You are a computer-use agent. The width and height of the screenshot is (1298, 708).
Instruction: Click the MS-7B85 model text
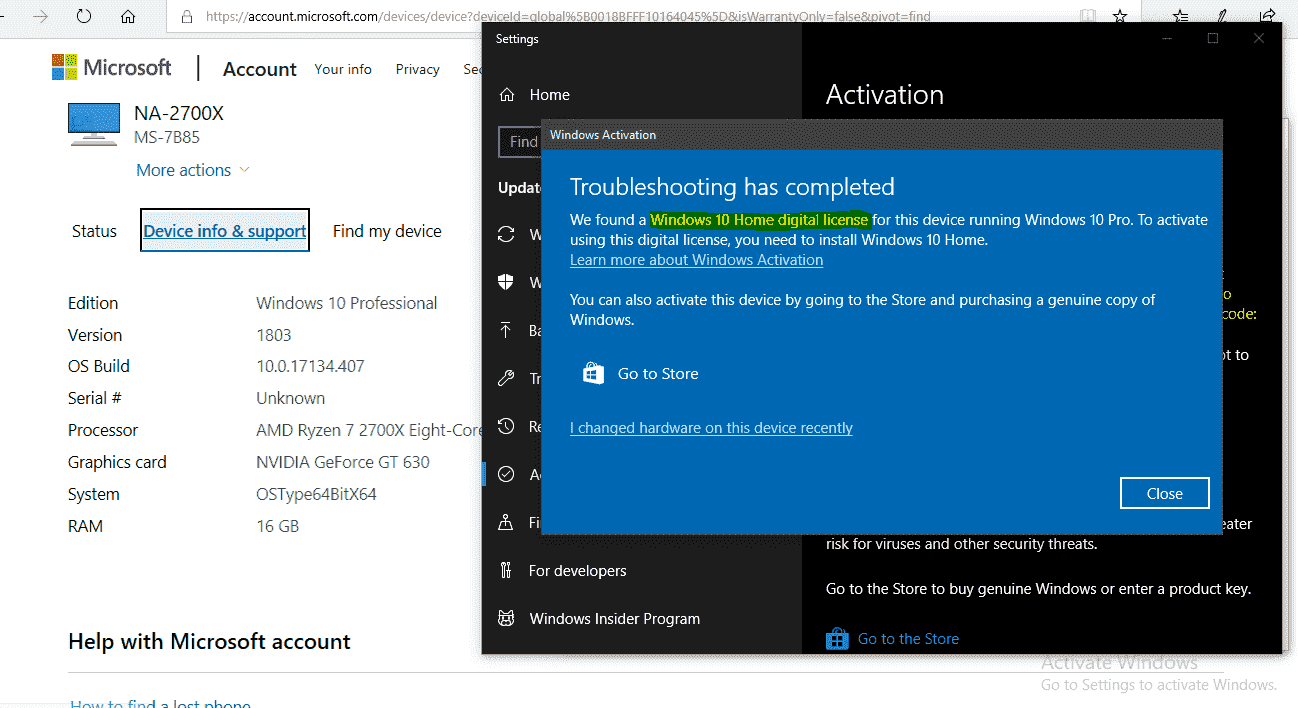coord(167,138)
